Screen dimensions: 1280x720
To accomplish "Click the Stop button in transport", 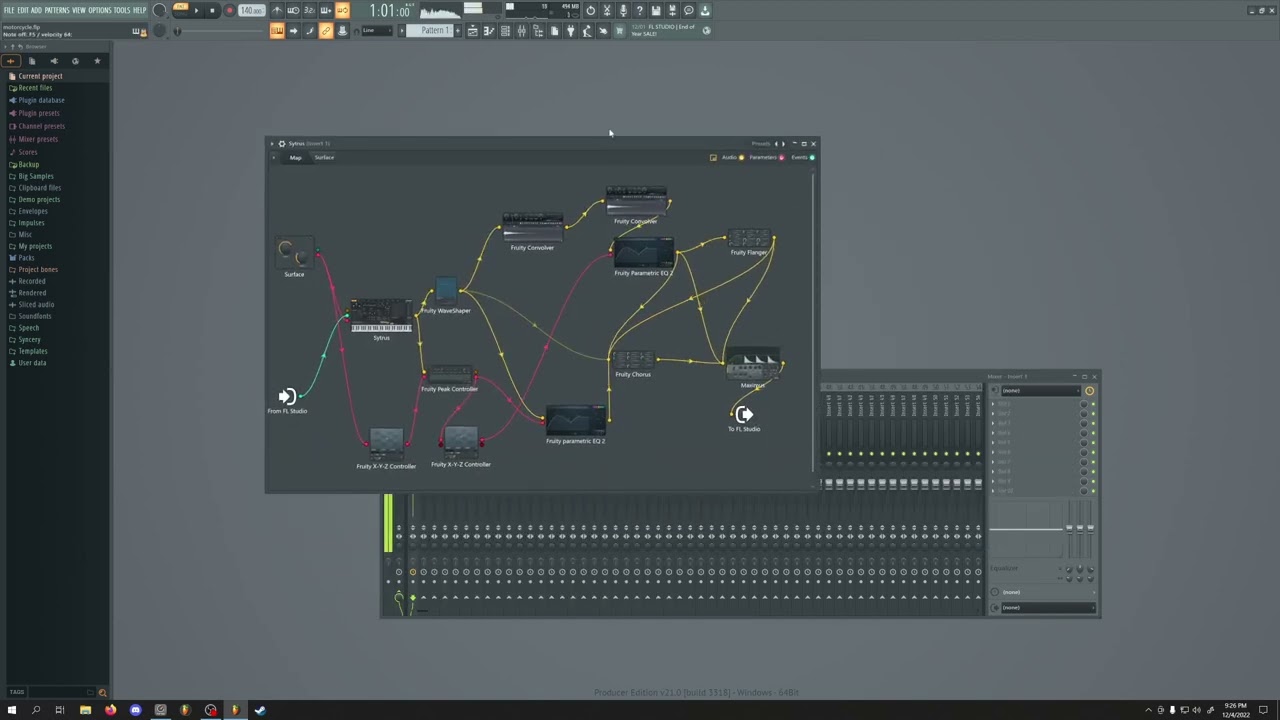I will point(212,10).
